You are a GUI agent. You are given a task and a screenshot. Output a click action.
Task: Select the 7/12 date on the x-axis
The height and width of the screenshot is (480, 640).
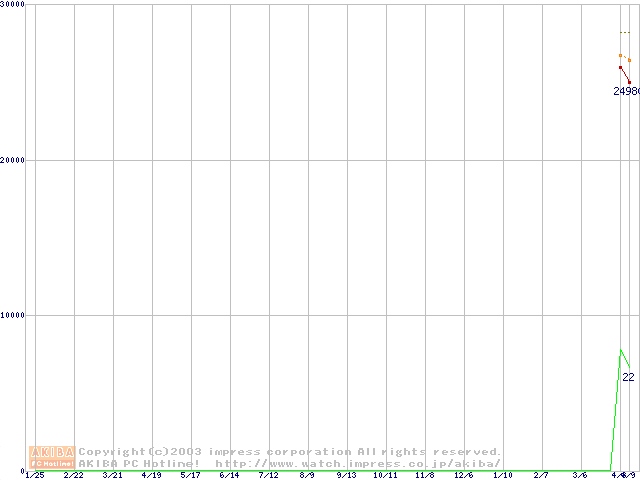click(x=268, y=475)
